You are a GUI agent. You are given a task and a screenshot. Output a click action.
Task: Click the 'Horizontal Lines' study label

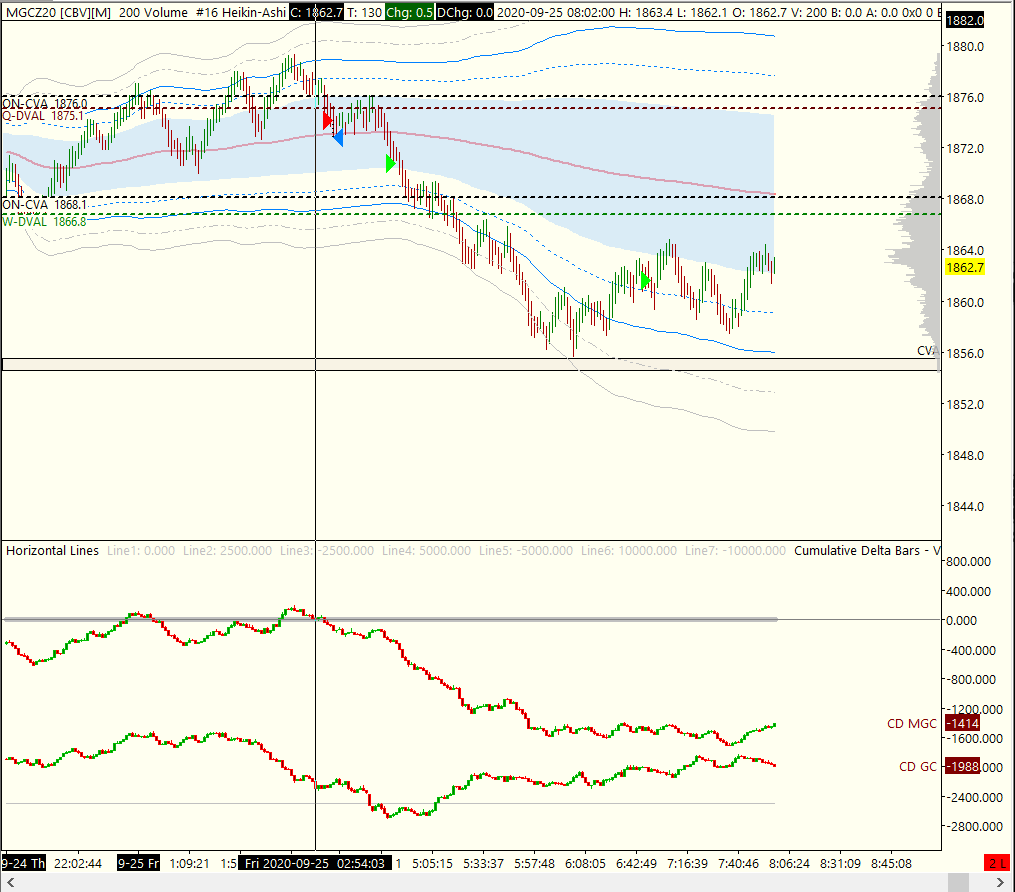(x=52, y=550)
